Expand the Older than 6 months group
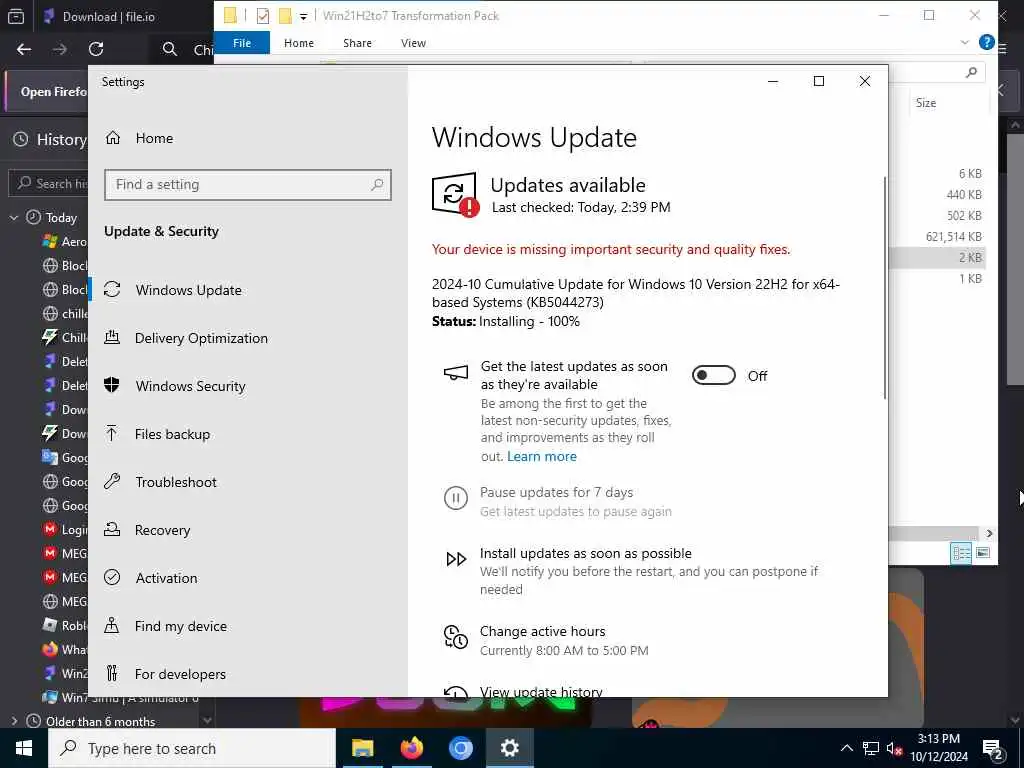 click(14, 722)
